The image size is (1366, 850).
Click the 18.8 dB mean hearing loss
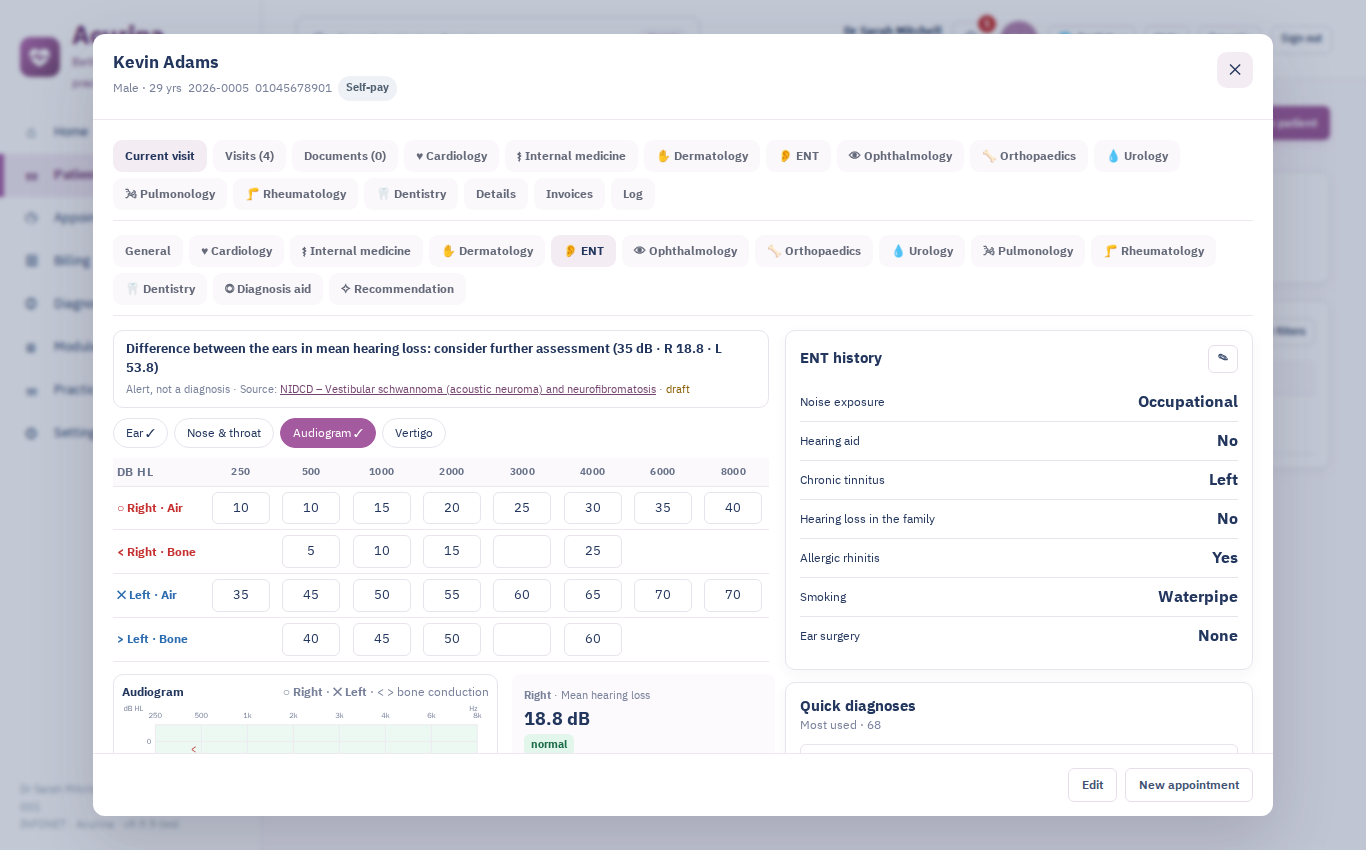click(557, 718)
